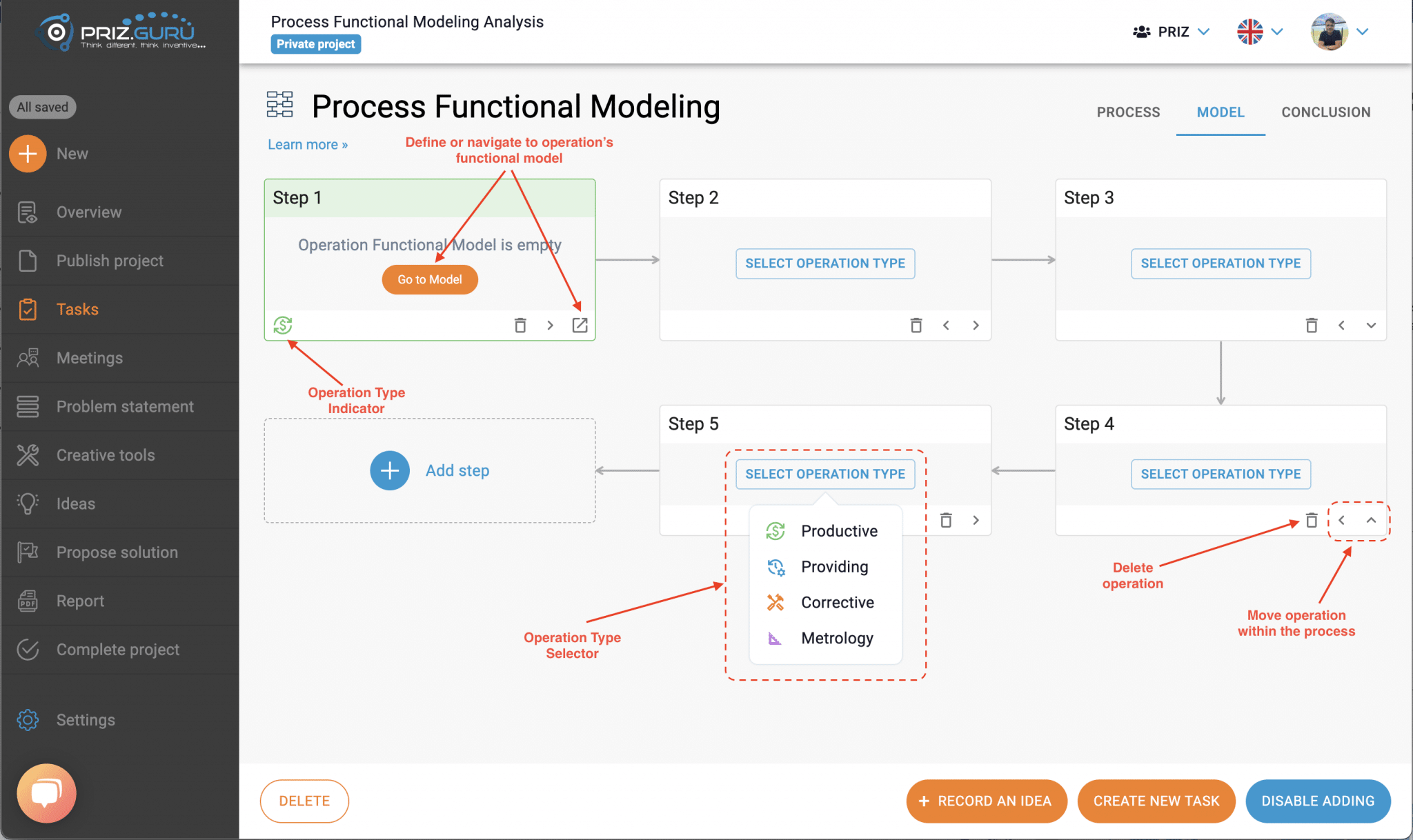Open Step 2 Select Operation Type dropdown

coord(825,263)
